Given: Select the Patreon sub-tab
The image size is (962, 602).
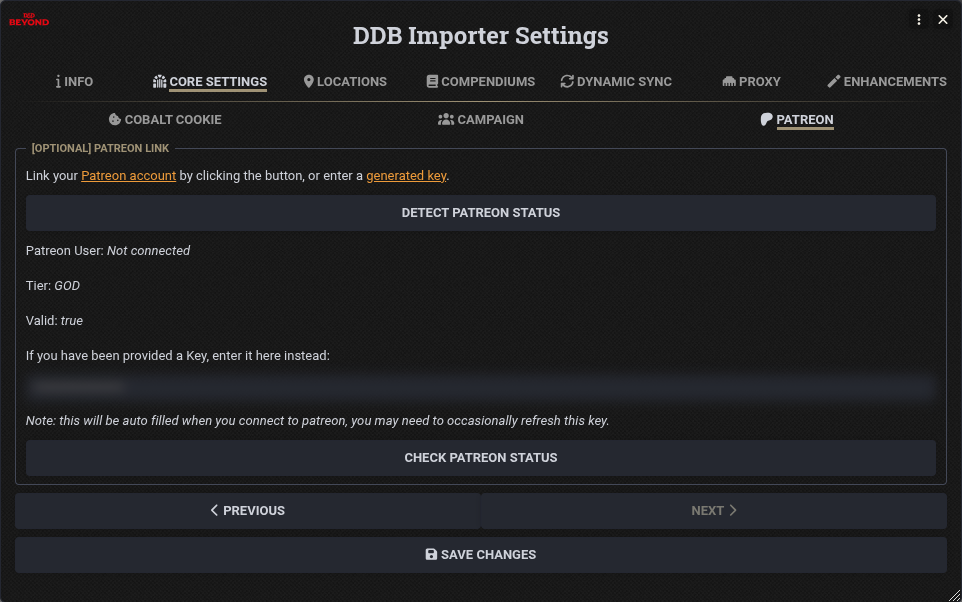Looking at the screenshot, I should (x=796, y=120).
